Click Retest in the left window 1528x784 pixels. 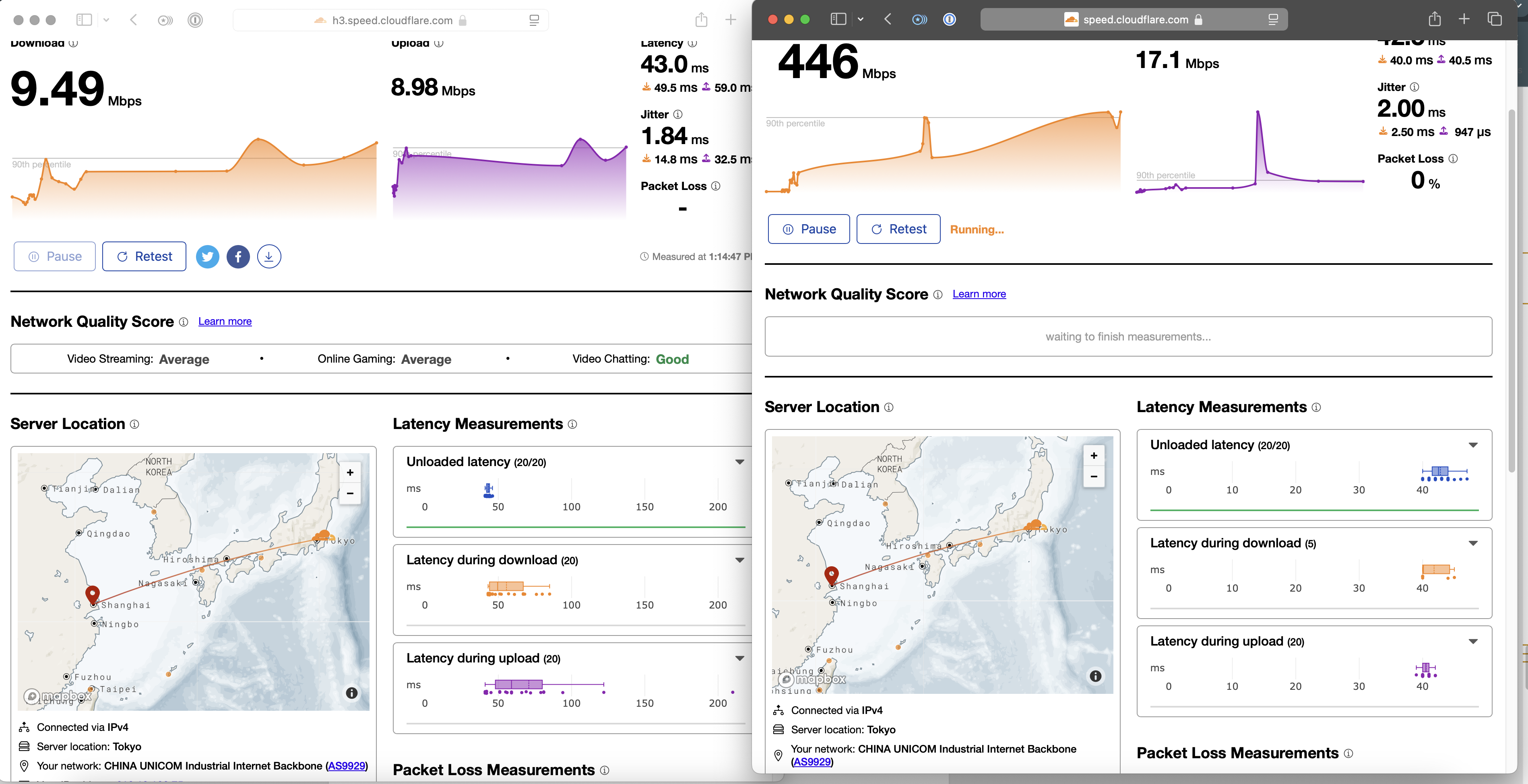pyautogui.click(x=144, y=256)
